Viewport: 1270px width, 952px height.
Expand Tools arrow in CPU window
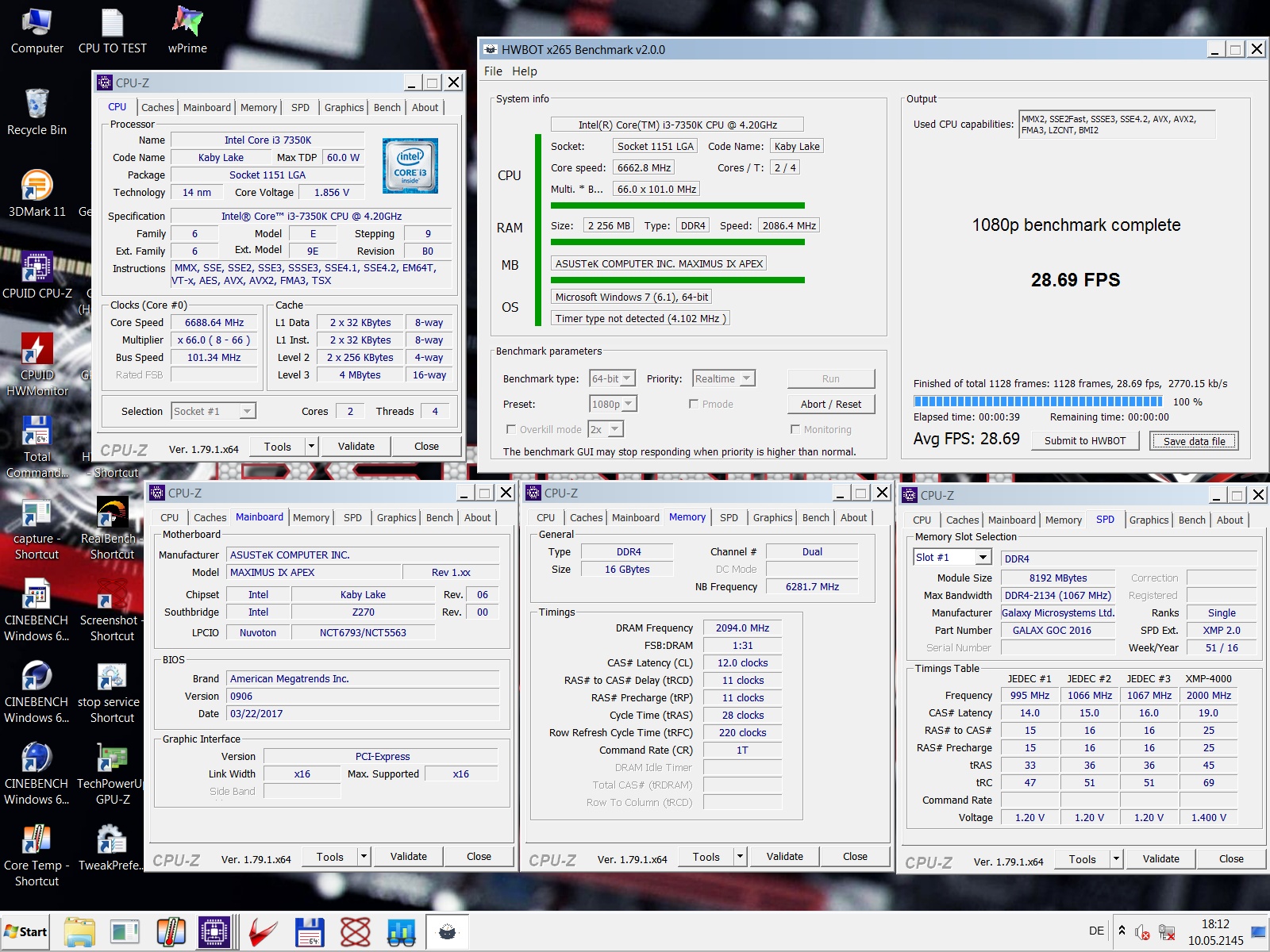tap(312, 446)
